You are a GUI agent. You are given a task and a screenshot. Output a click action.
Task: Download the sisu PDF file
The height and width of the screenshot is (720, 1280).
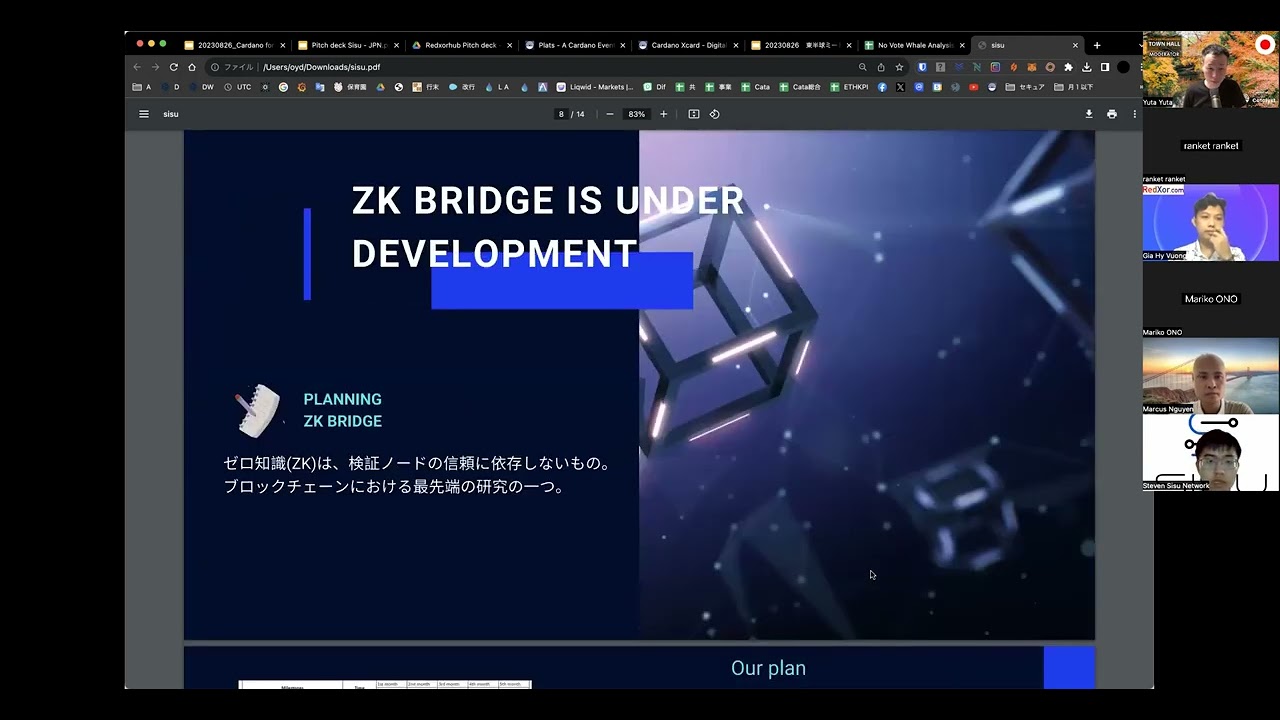pos(1089,114)
